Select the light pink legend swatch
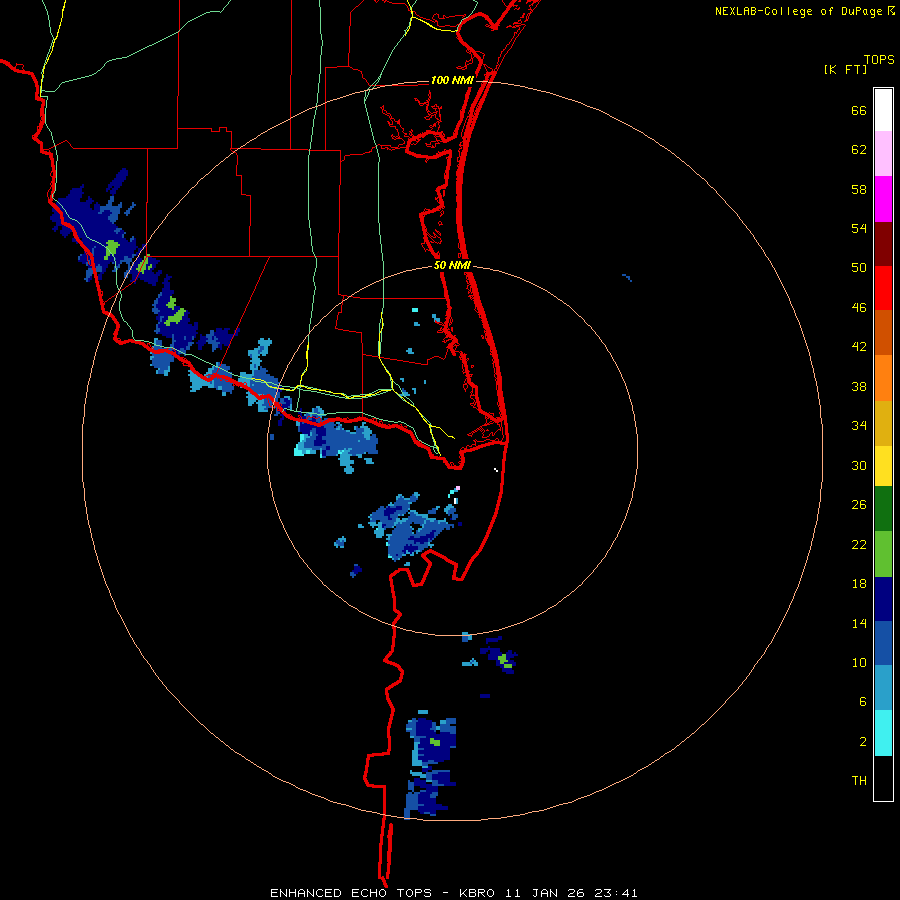The height and width of the screenshot is (900, 900). click(883, 154)
